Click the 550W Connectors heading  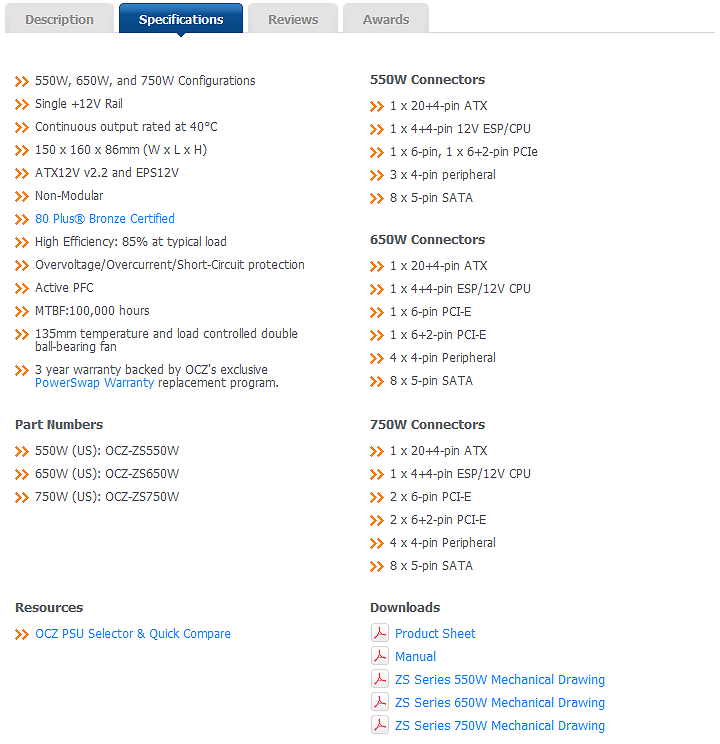pos(428,80)
